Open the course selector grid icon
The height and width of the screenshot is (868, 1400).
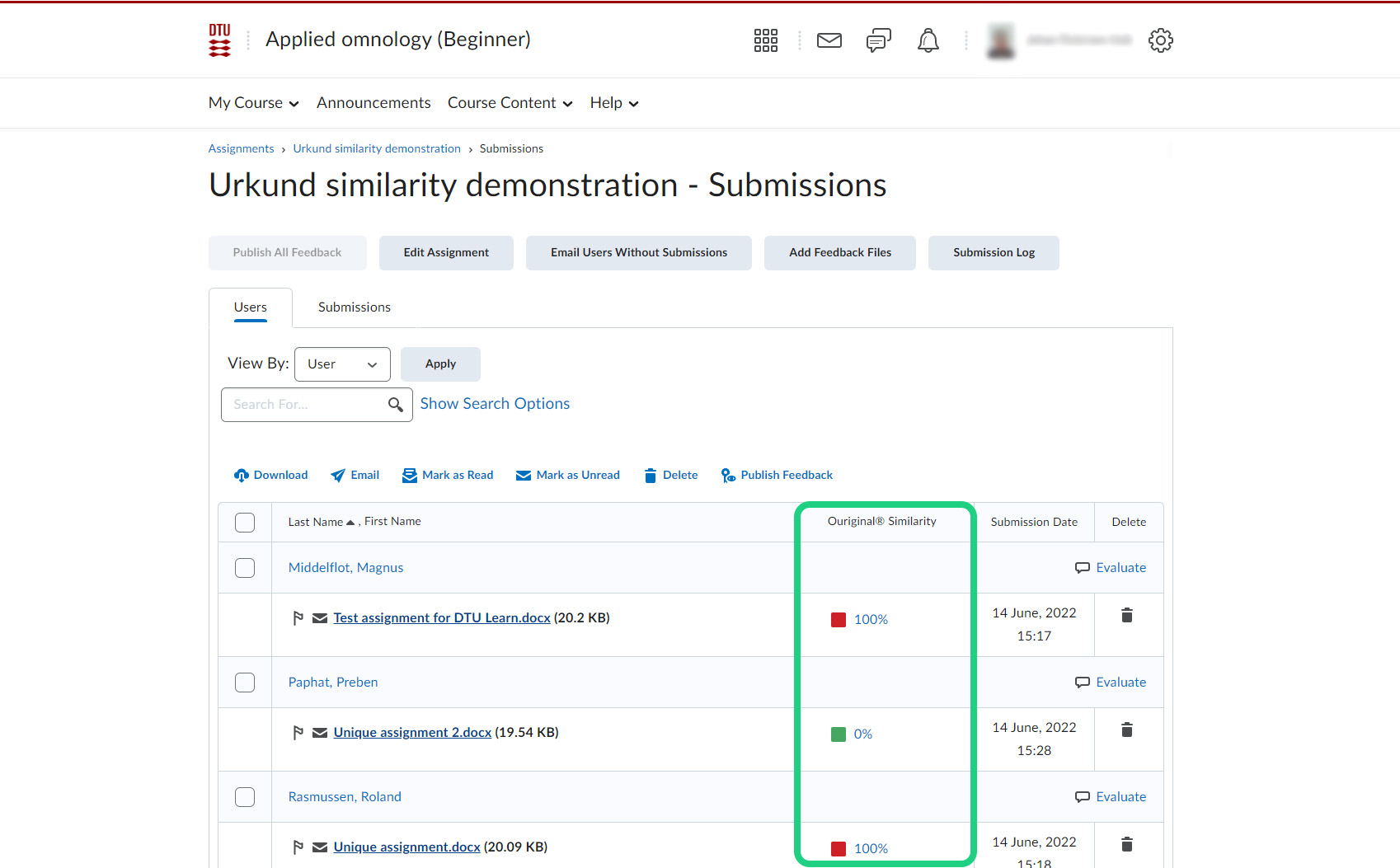coord(765,40)
